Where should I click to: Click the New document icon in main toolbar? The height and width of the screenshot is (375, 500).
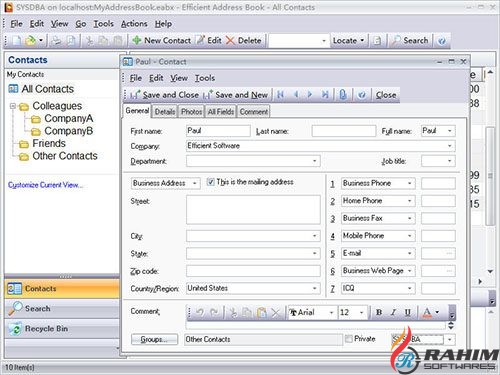17,41
